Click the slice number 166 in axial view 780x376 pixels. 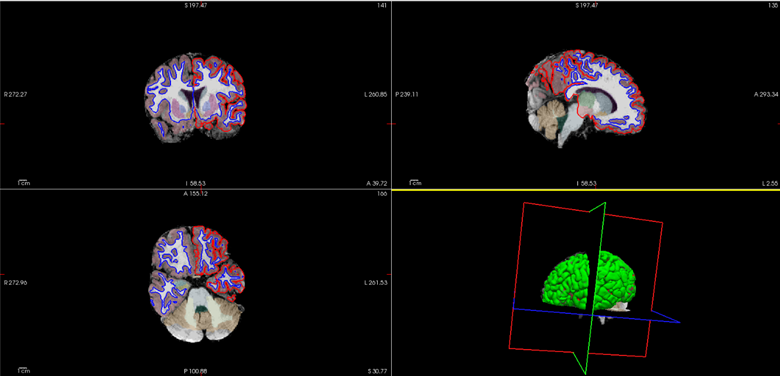383,193
